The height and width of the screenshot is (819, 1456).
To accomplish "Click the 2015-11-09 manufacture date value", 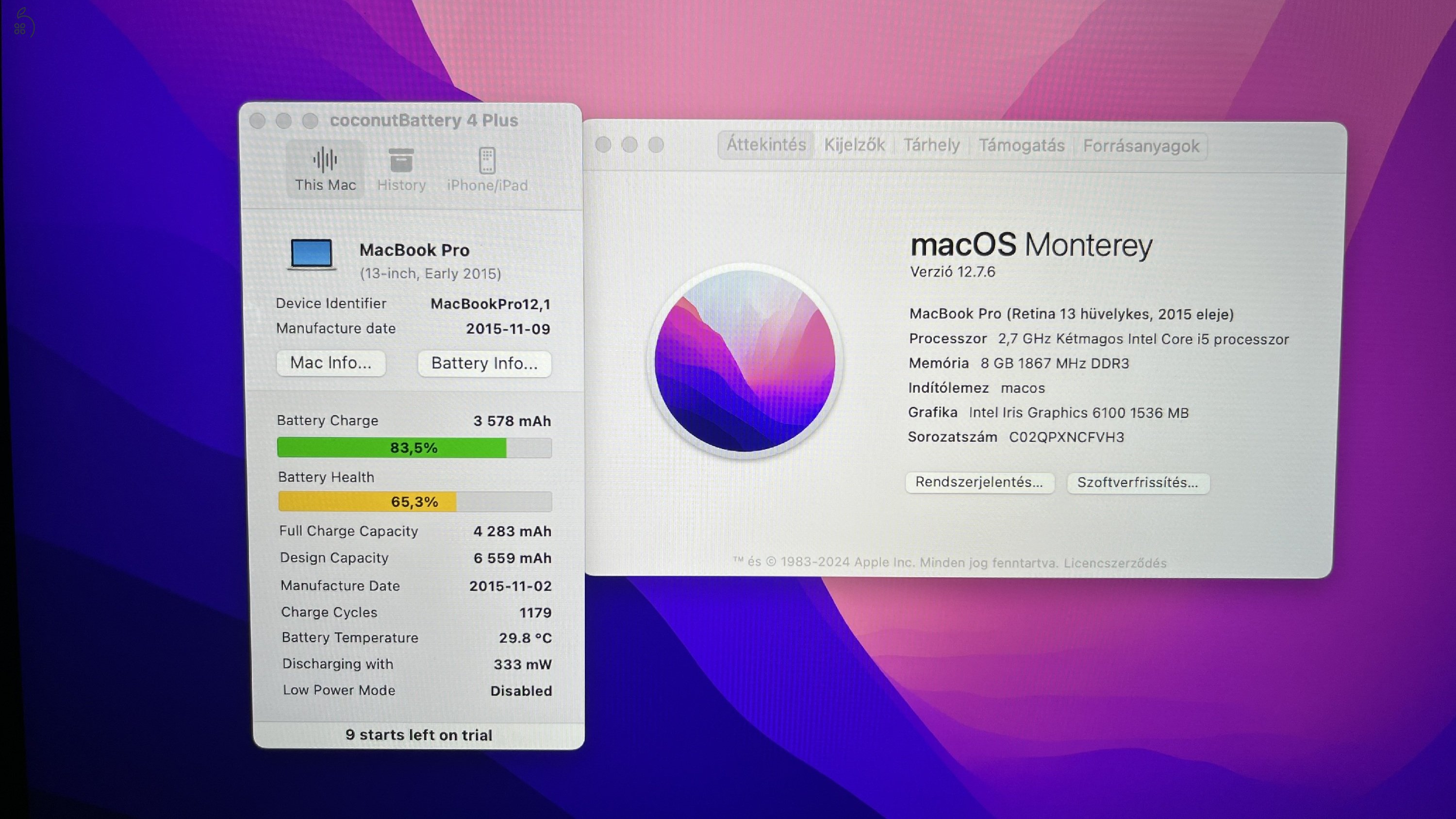I will click(x=508, y=329).
